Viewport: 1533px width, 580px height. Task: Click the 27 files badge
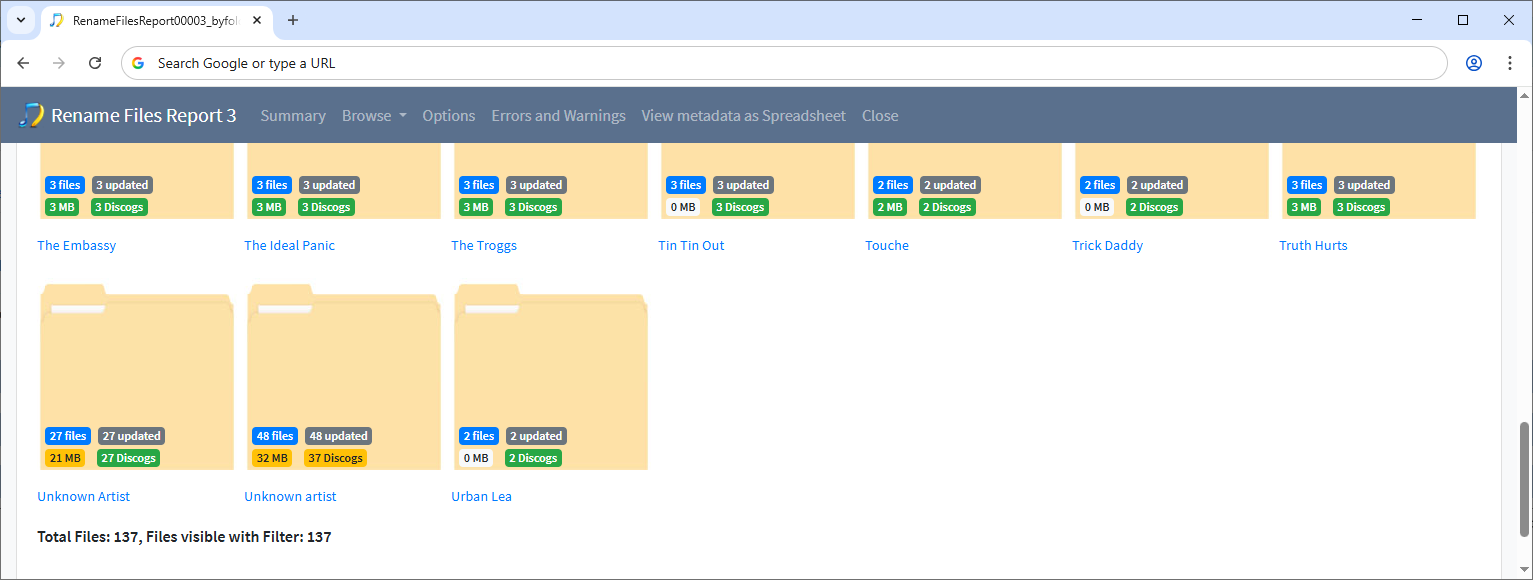(68, 436)
